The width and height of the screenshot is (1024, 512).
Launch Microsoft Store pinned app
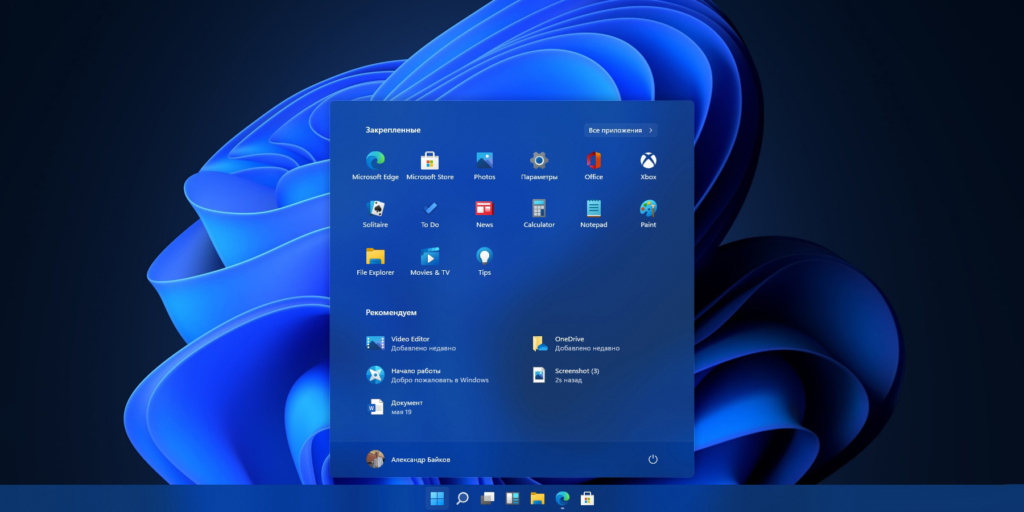430,166
